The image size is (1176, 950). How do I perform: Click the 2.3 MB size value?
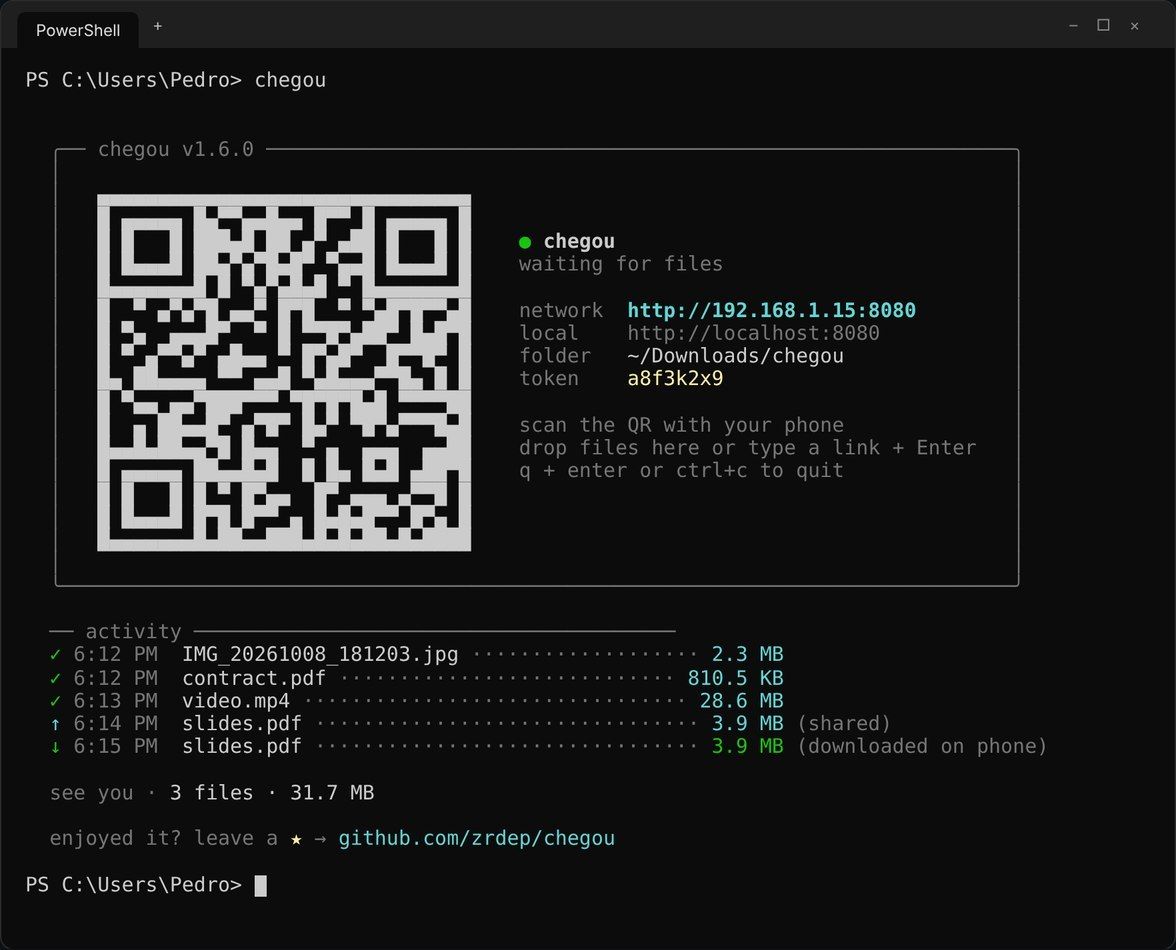[747, 655]
